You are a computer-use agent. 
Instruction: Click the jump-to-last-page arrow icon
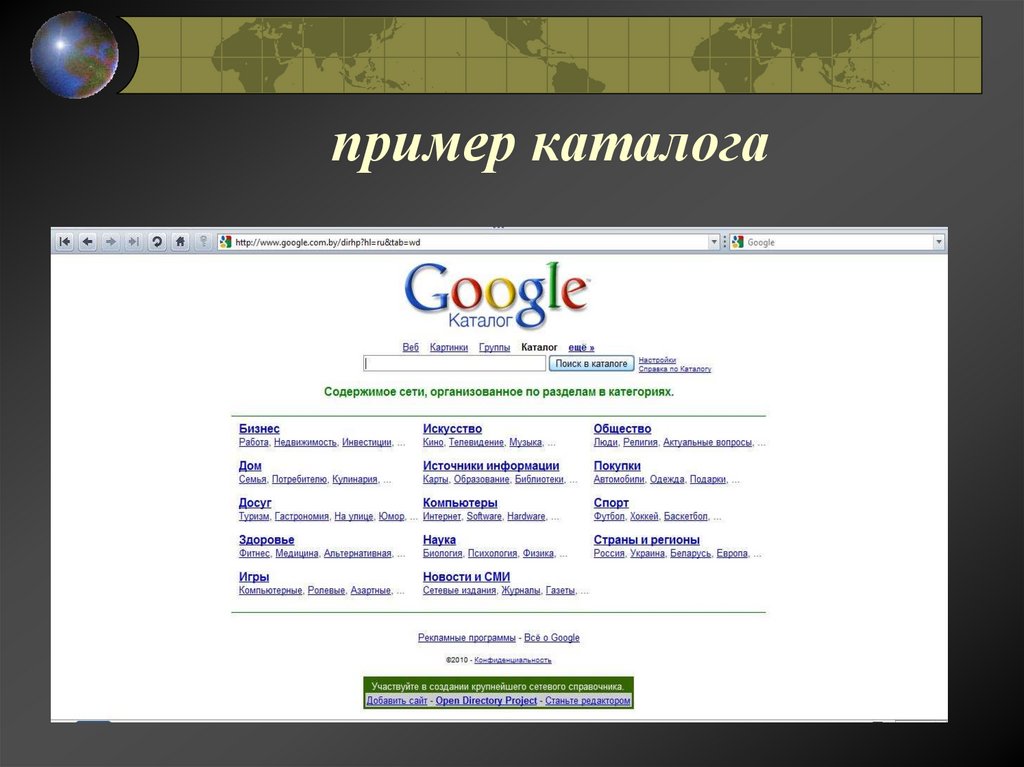click(x=133, y=241)
